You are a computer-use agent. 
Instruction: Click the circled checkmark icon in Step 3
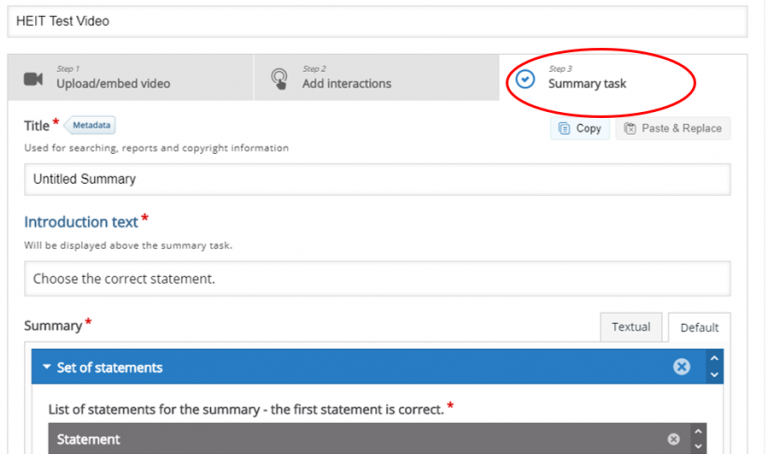tap(525, 79)
